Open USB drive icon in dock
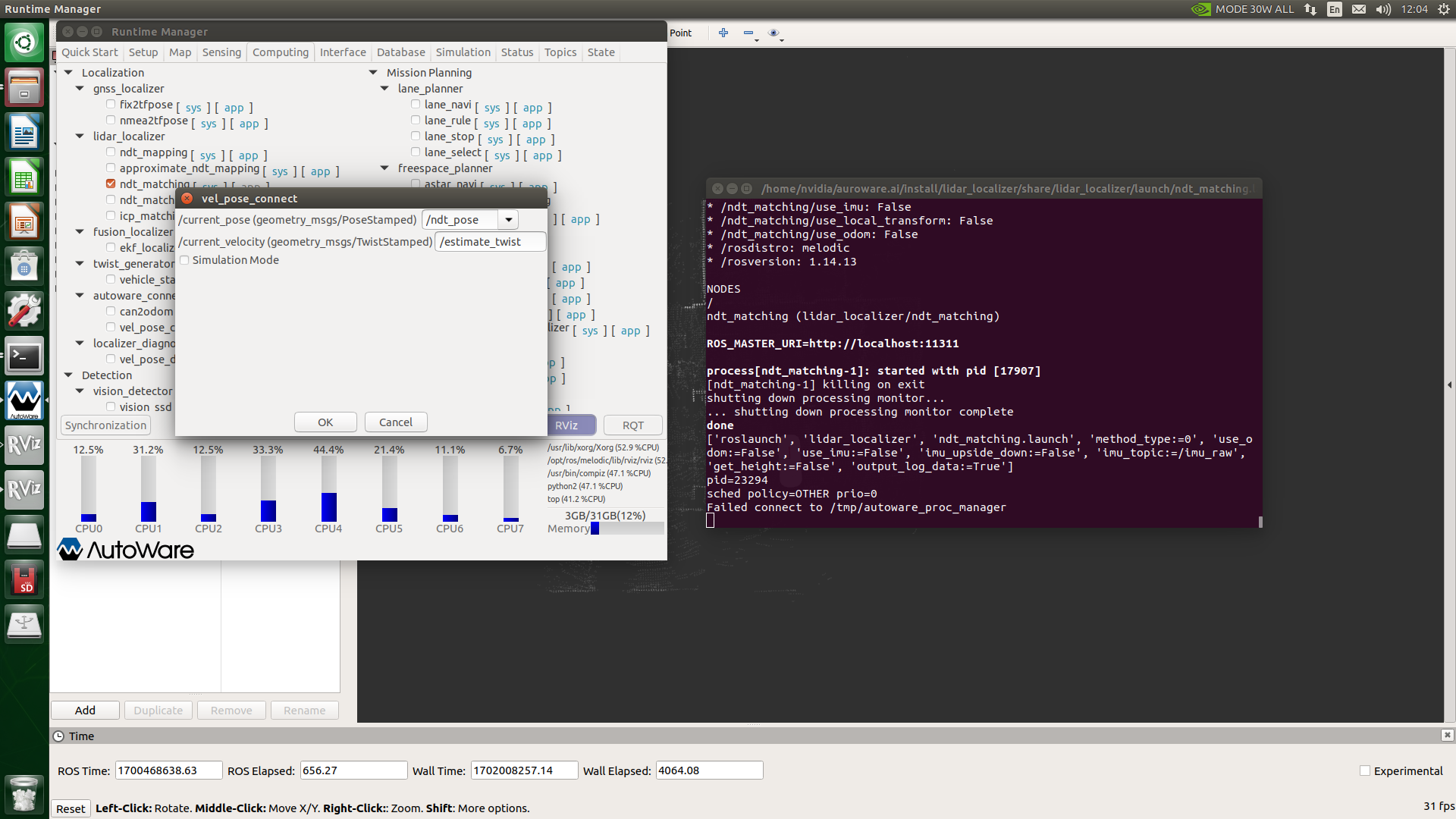Screen dimensions: 1456x819 pyautogui.click(x=24, y=624)
